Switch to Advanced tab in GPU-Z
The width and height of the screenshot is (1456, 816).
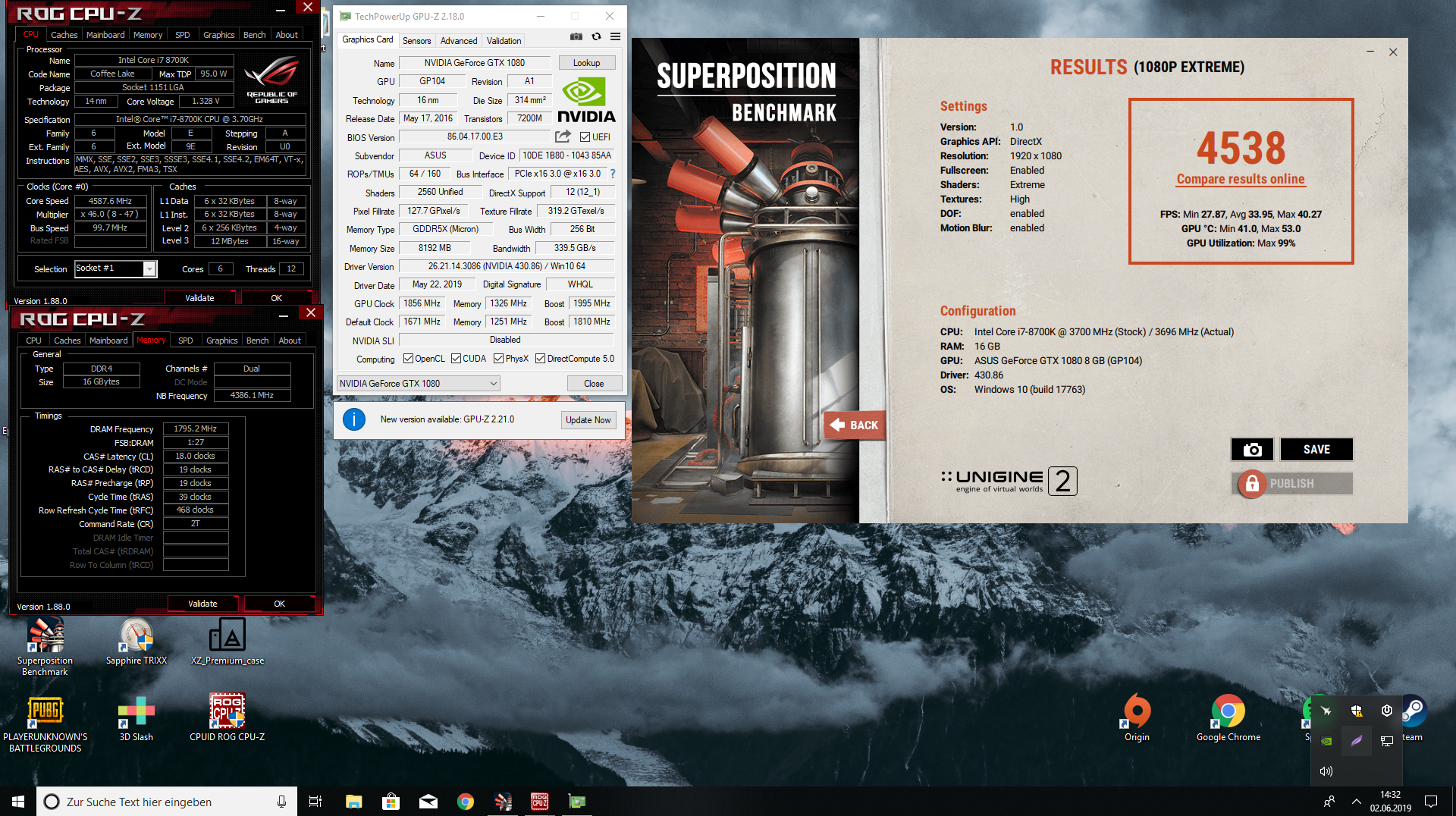tap(459, 41)
